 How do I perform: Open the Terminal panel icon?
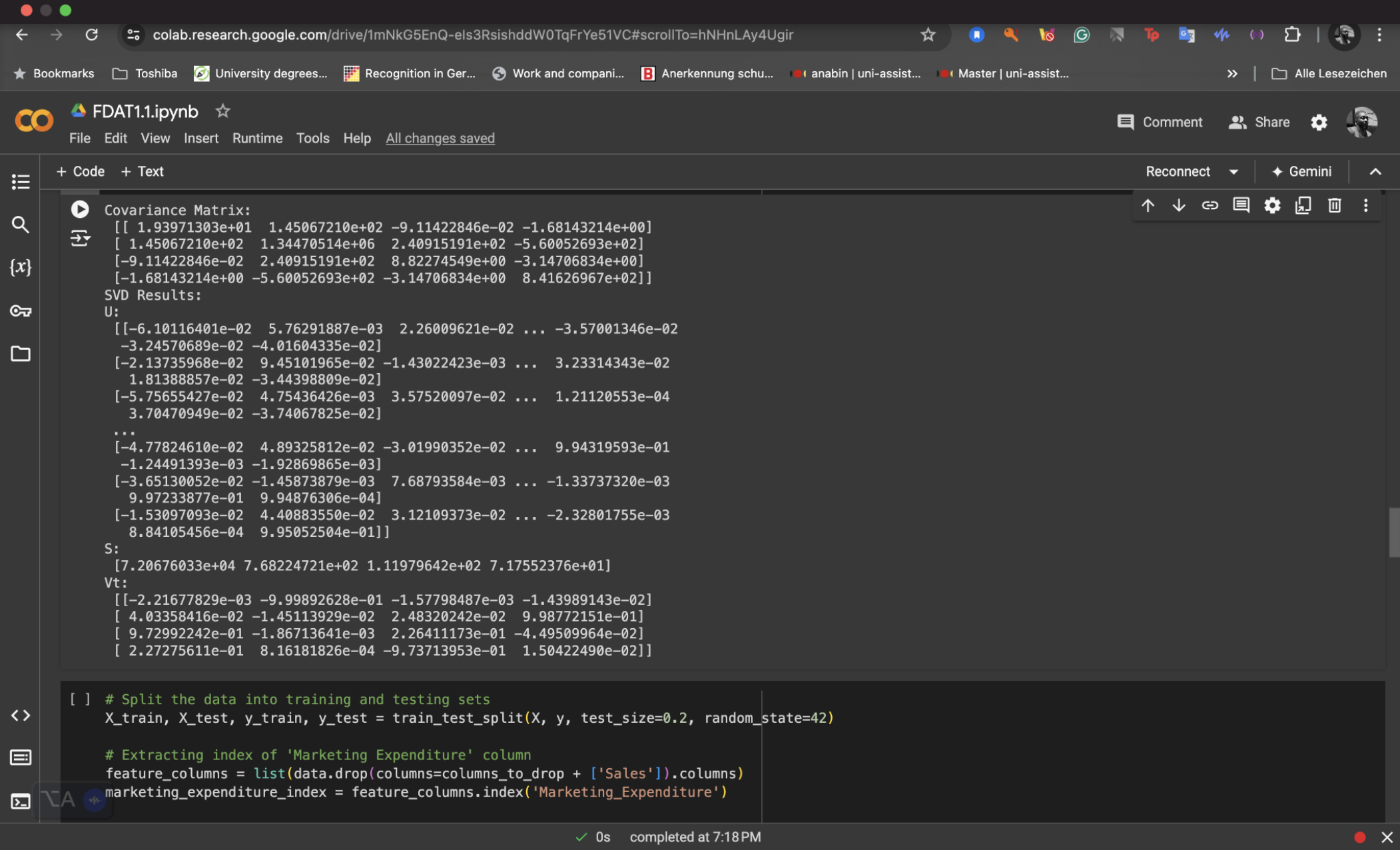[21, 801]
